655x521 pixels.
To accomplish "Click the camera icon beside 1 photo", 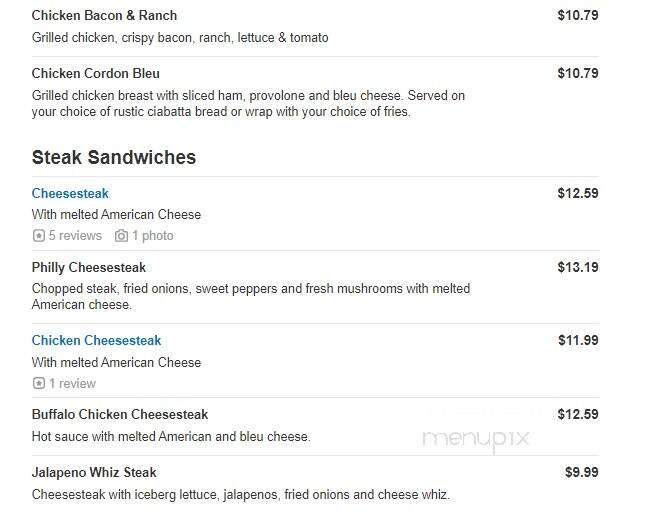I will pos(121,236).
